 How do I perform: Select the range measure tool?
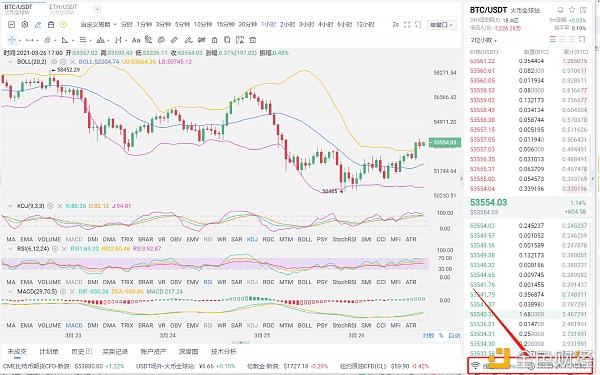(x=118, y=40)
